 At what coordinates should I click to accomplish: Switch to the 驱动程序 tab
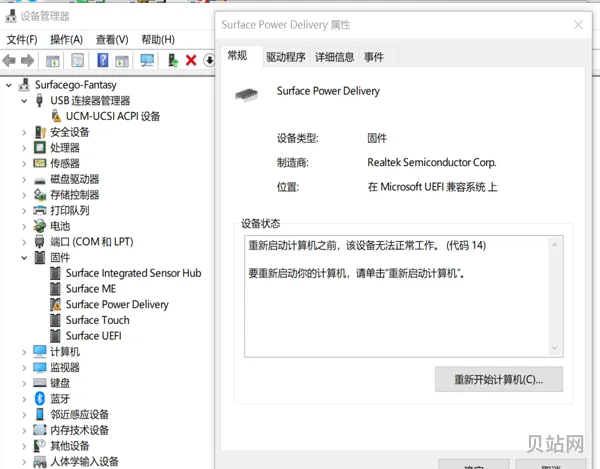(285, 57)
